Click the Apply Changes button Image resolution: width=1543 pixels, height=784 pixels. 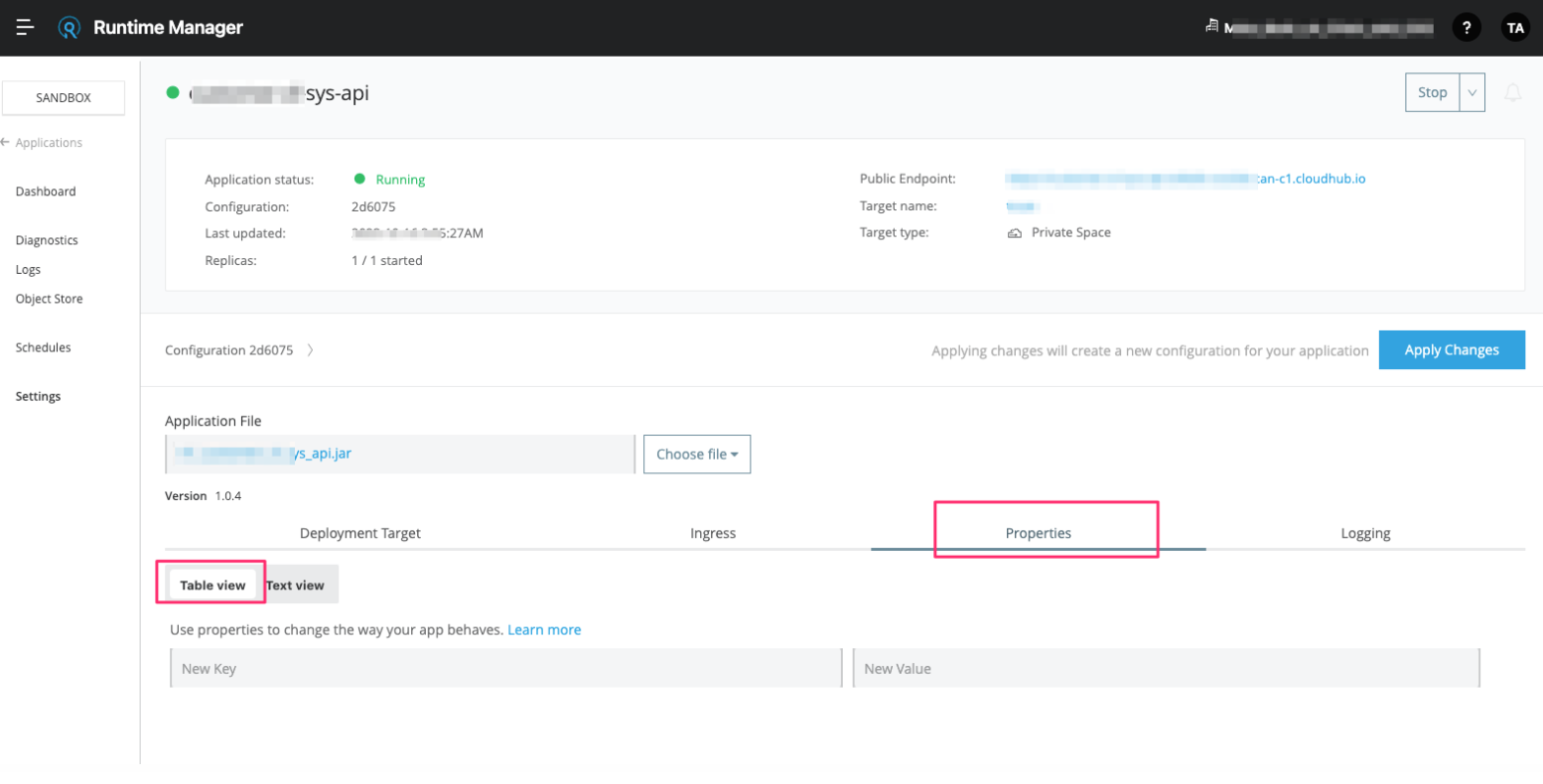(x=1451, y=349)
